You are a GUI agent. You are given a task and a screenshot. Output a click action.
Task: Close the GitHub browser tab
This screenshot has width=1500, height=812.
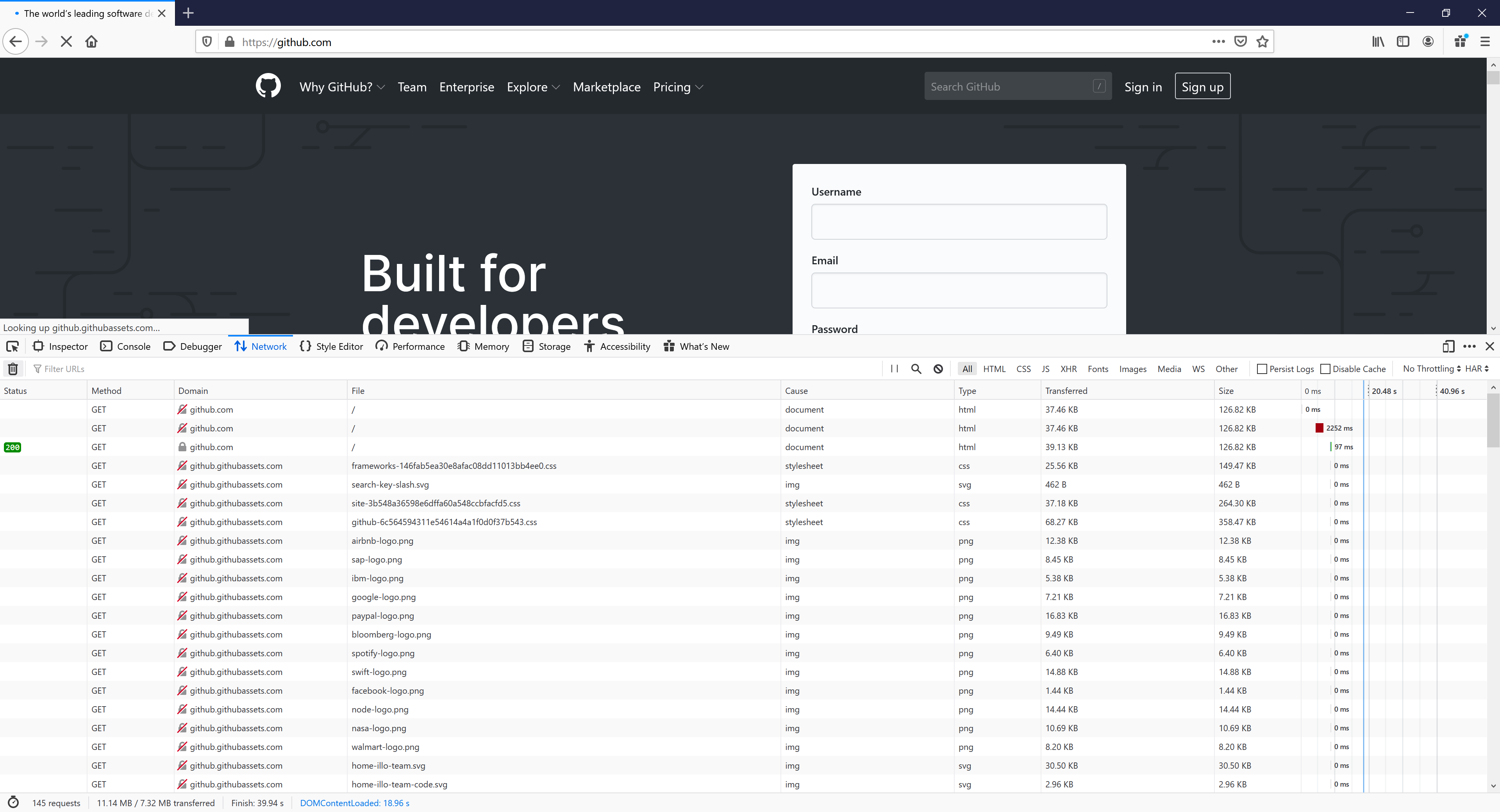pyautogui.click(x=162, y=13)
